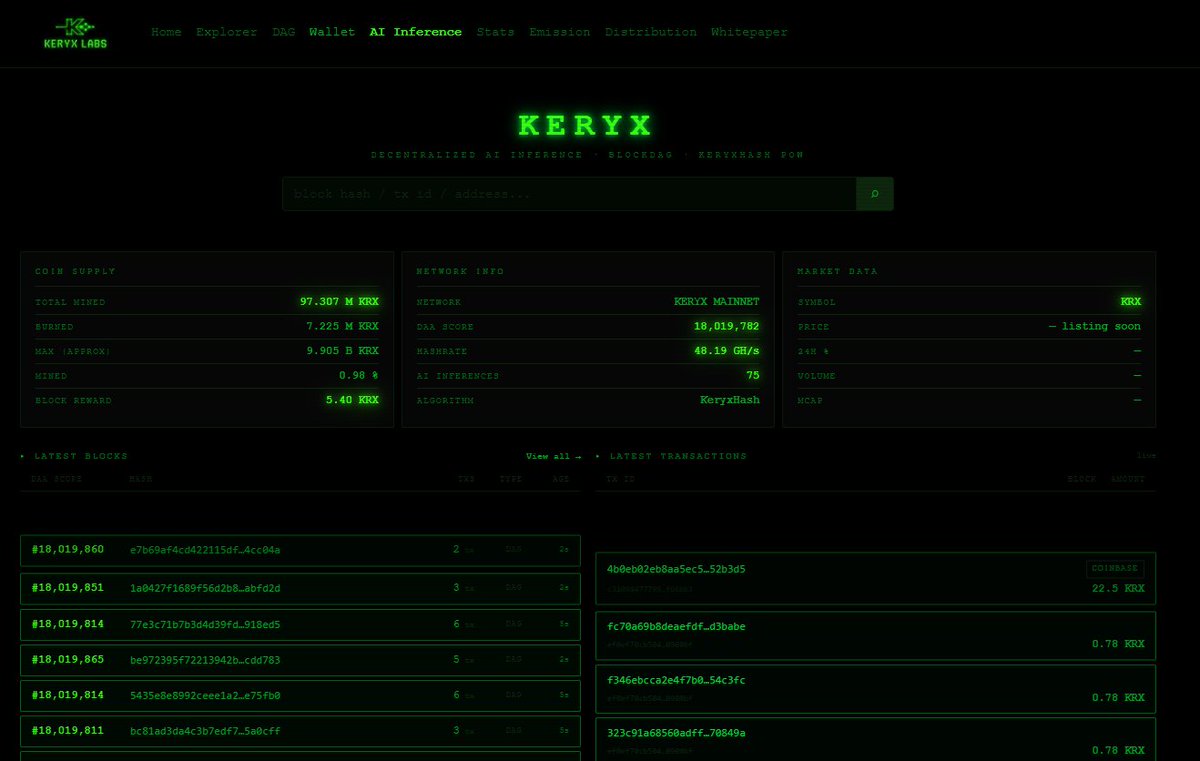Open the Wallet page
The width and height of the screenshot is (1200, 761).
click(332, 32)
